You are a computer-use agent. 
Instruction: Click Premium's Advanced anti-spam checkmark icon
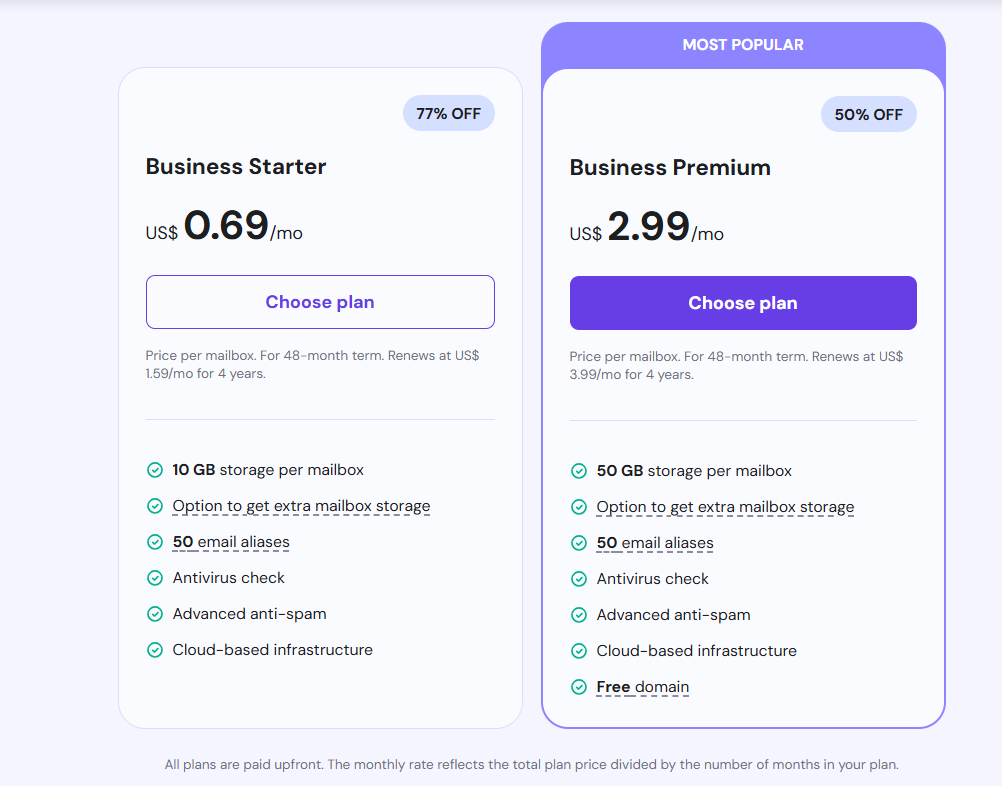[x=579, y=615]
